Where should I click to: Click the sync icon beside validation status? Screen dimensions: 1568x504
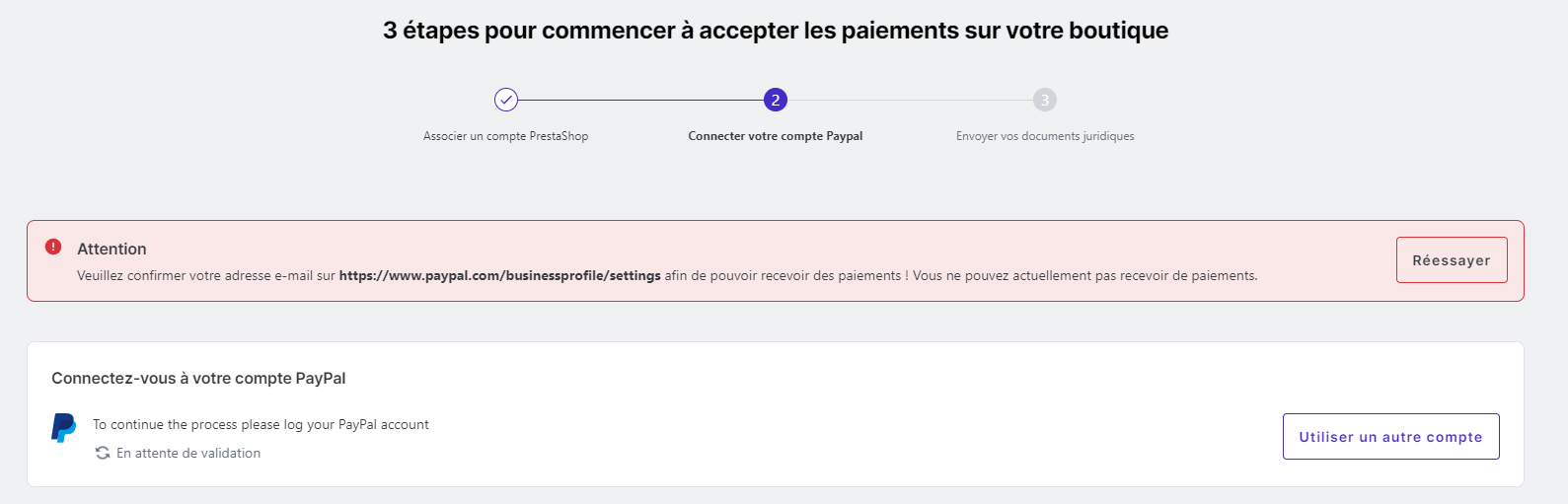[x=103, y=454]
